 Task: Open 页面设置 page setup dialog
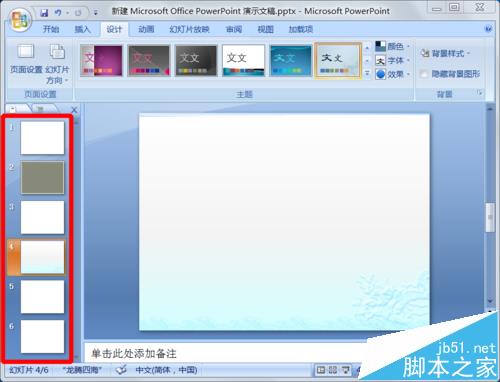pyautogui.click(x=26, y=59)
